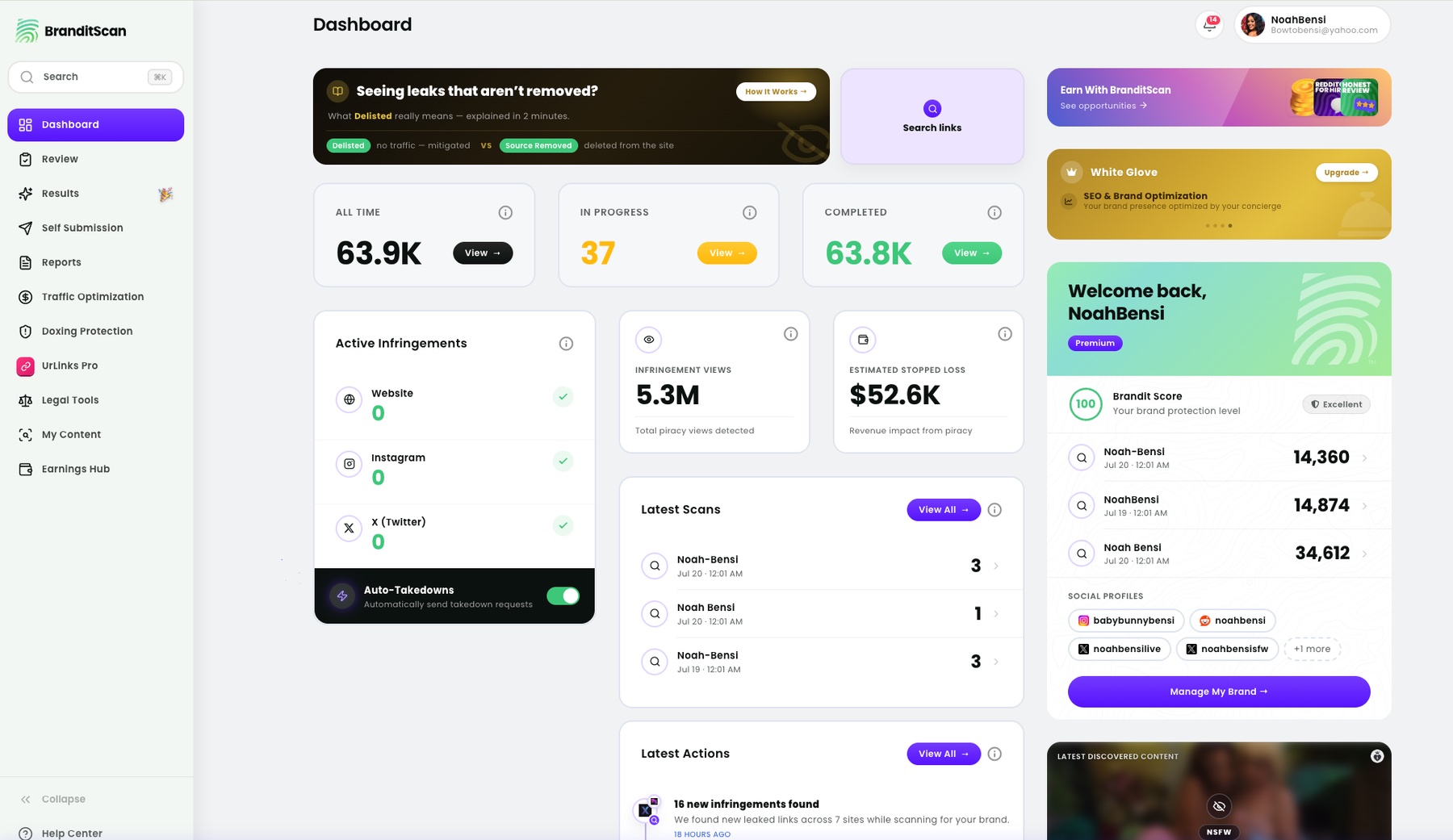Expand Latest Scans Noah-Bensi Jul 19 row chevron
This screenshot has height=840, width=1453.
pyautogui.click(x=996, y=662)
